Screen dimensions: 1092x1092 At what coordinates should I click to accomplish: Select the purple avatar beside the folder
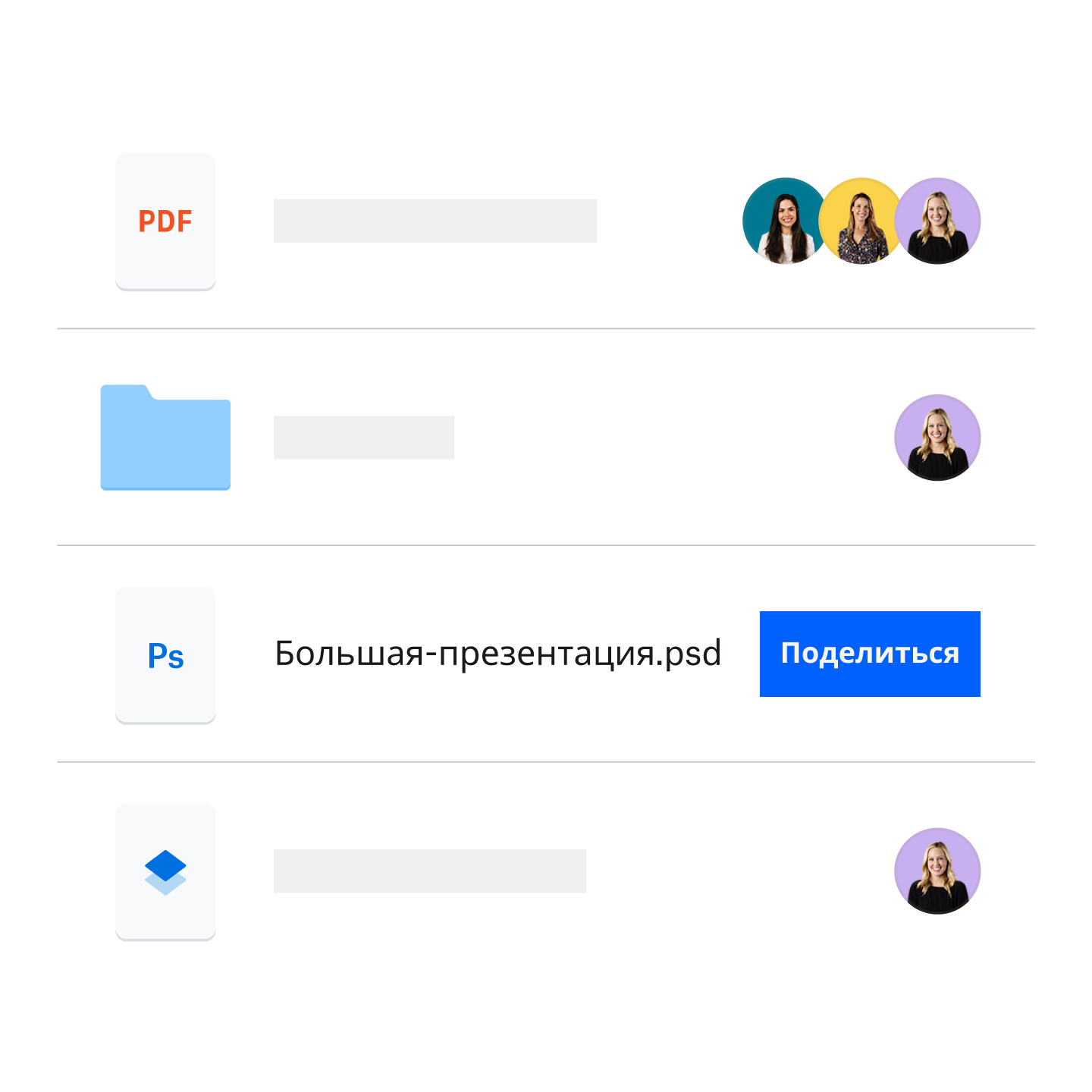(938, 438)
